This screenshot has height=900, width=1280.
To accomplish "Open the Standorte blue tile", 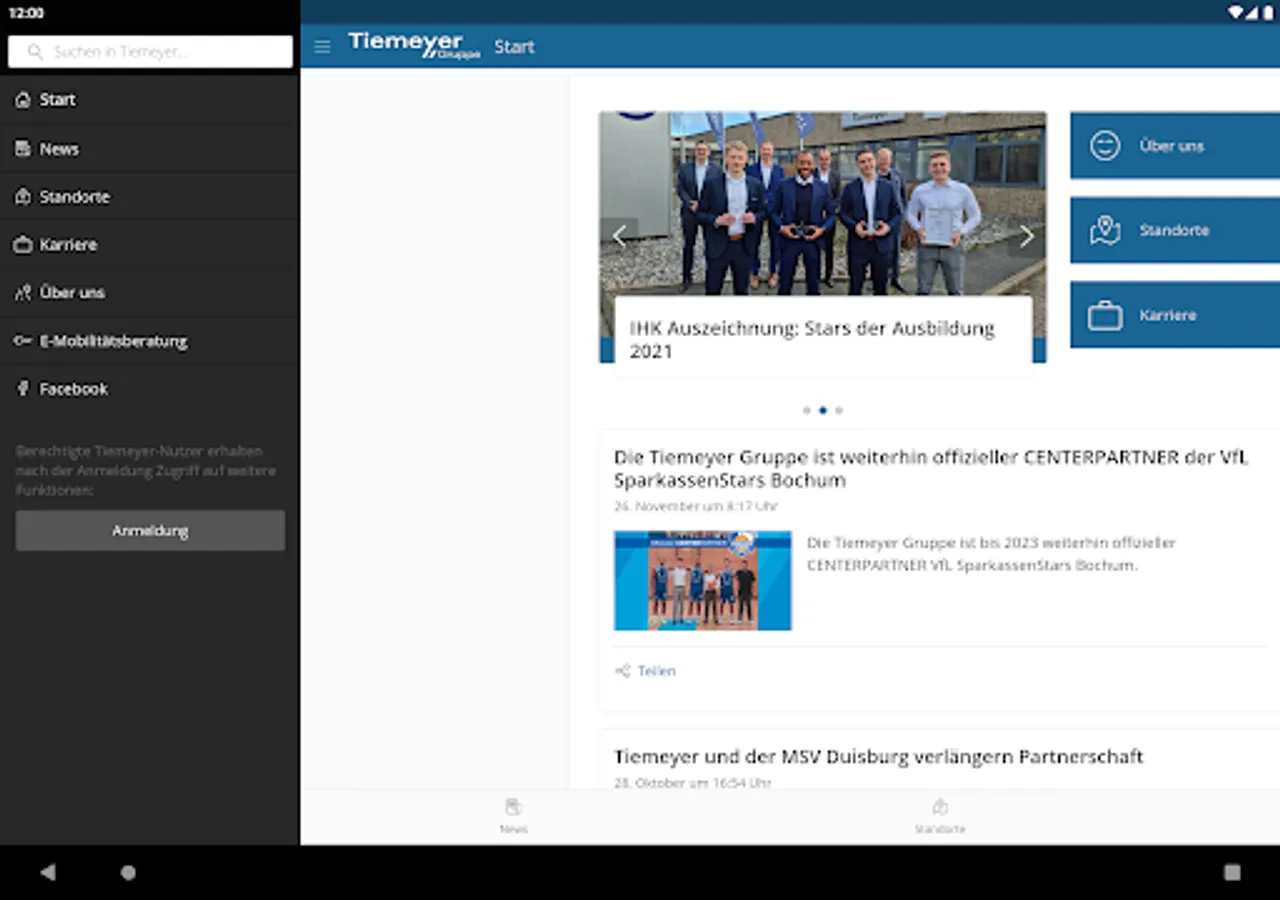I will point(1175,230).
